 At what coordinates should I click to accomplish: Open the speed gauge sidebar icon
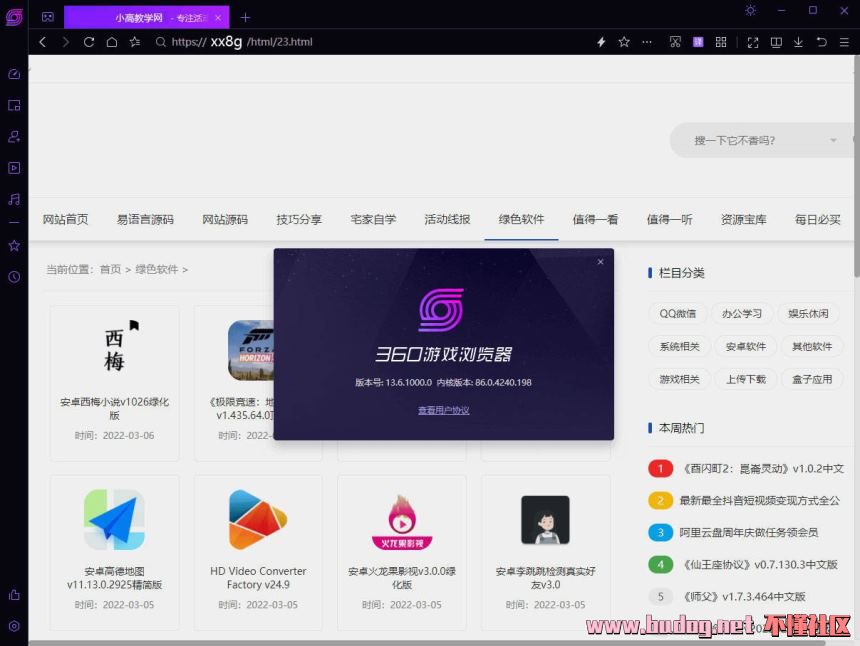coord(14,74)
